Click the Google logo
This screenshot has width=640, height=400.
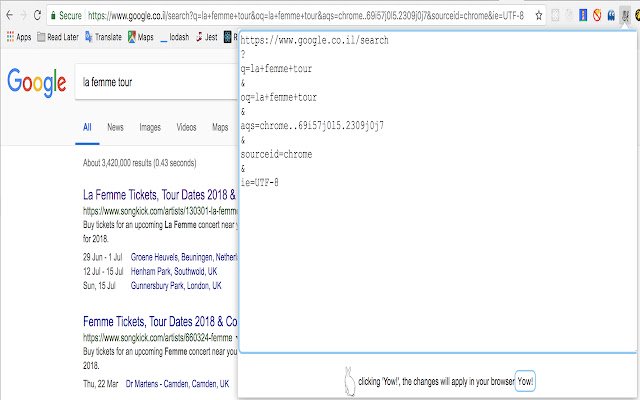36,82
